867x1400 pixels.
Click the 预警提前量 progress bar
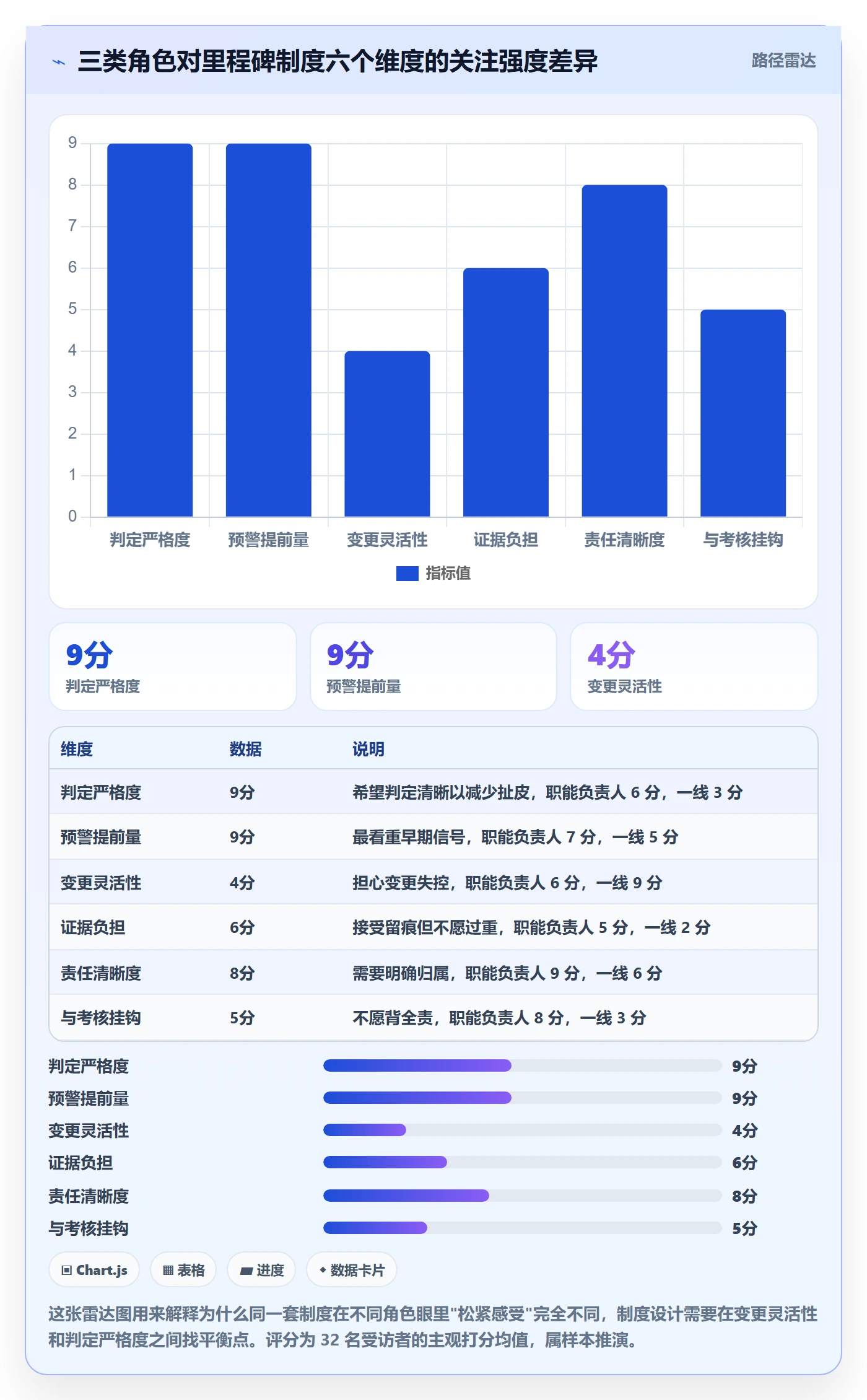click(522, 1098)
